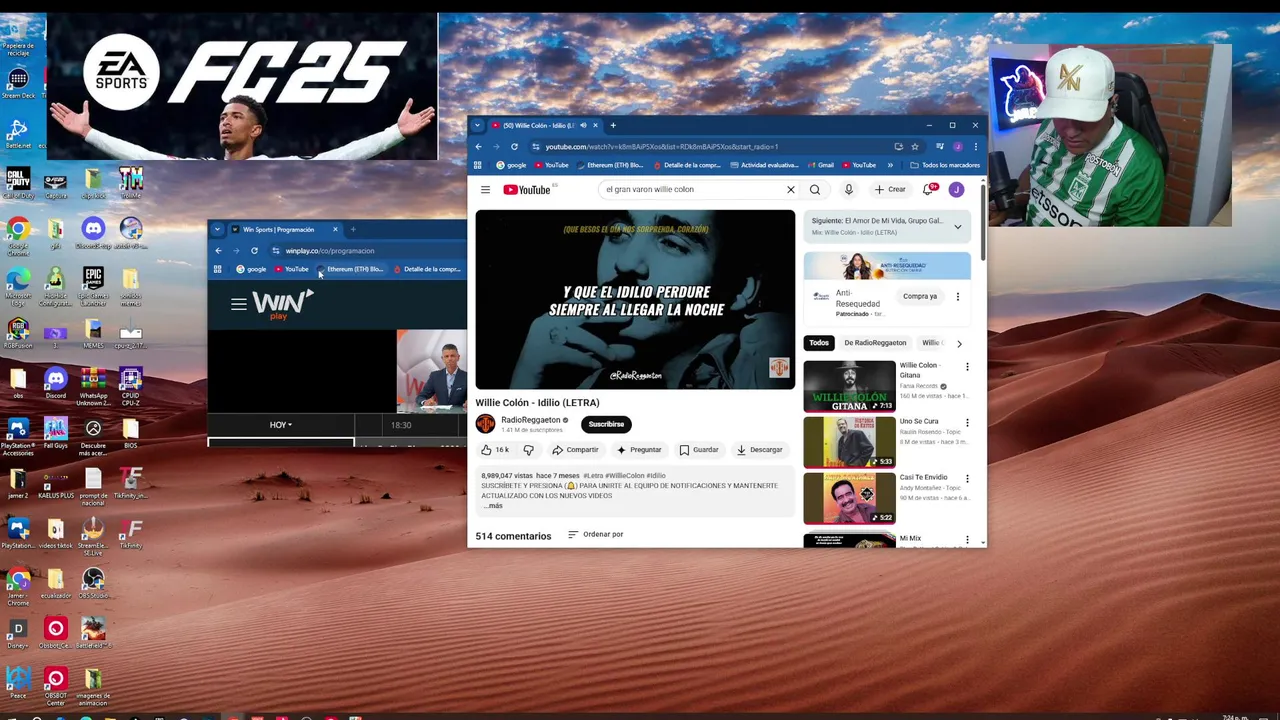Open the Chrome three-dot menu
Image resolution: width=1280 pixels, height=720 pixels.
click(x=975, y=147)
